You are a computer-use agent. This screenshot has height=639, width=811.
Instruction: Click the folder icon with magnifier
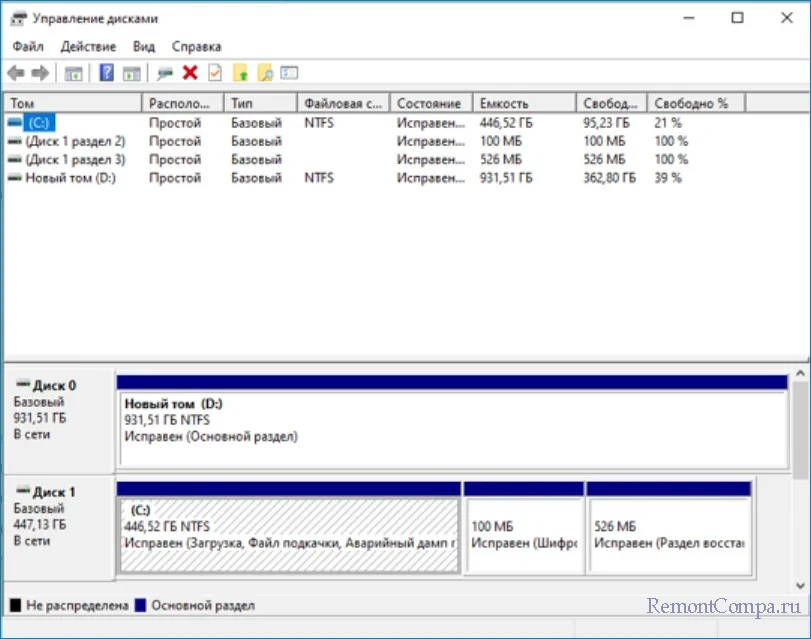tap(265, 73)
